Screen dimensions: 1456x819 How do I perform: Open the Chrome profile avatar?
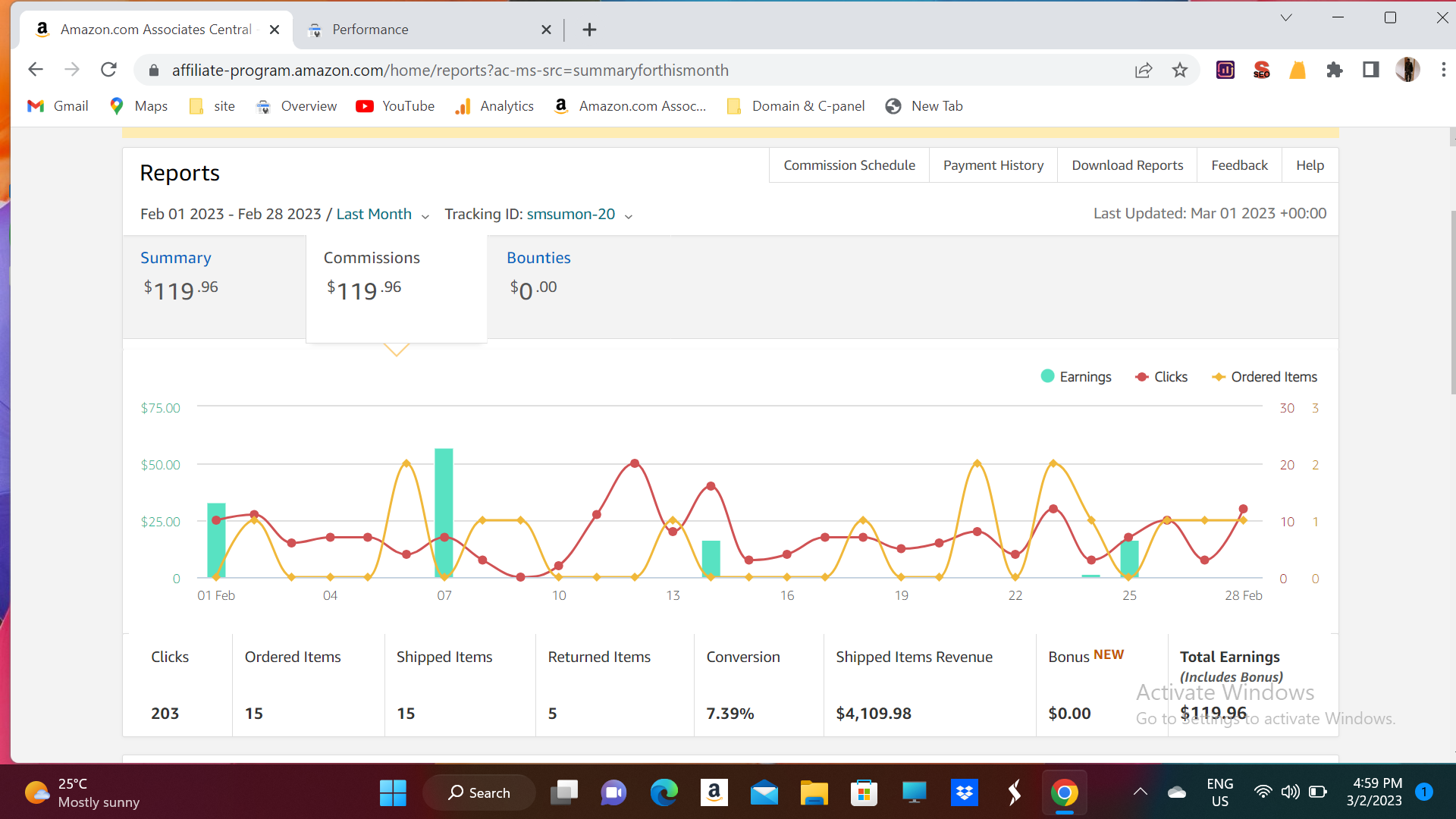[1407, 70]
